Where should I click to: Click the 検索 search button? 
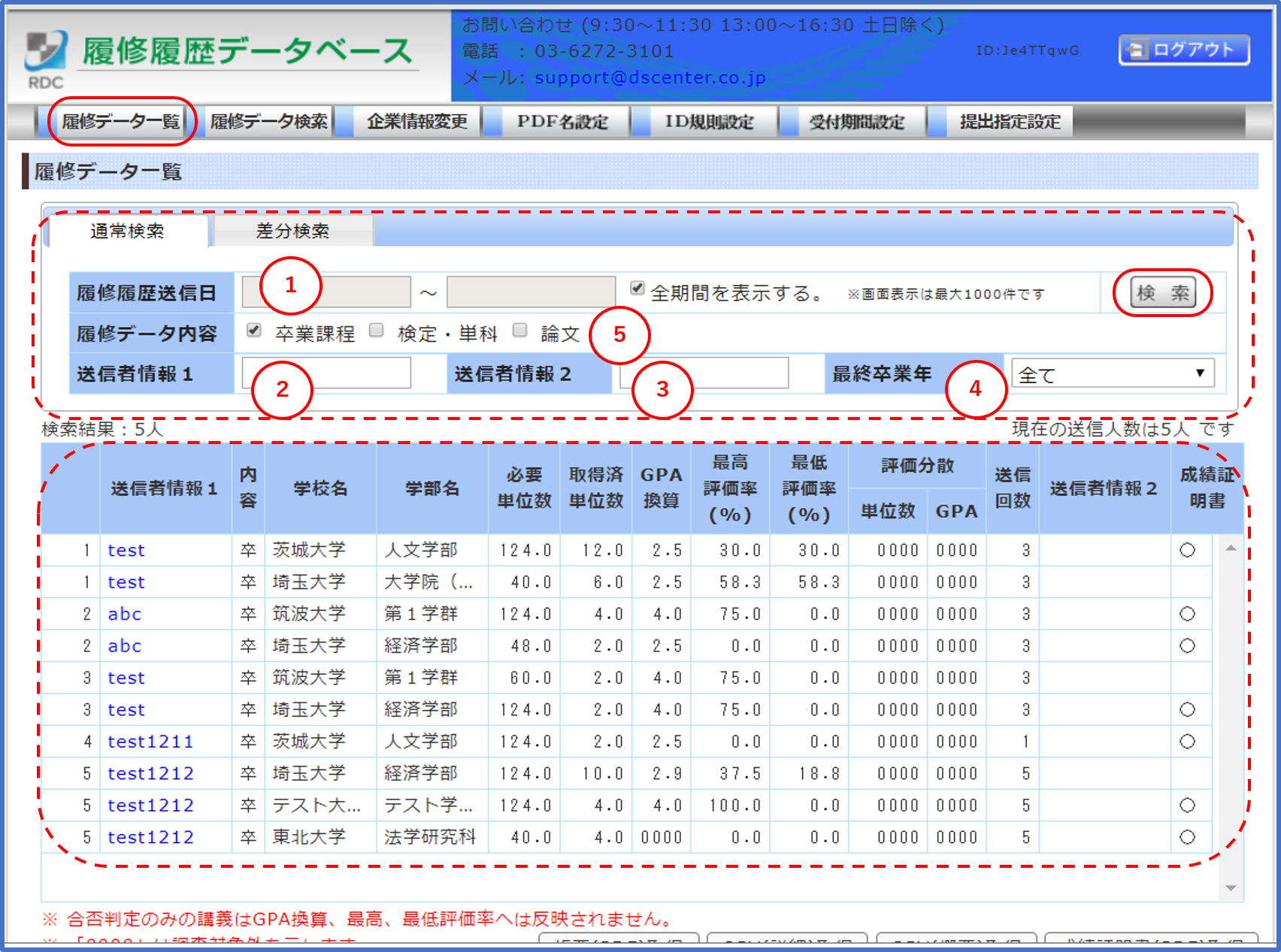(x=1161, y=294)
